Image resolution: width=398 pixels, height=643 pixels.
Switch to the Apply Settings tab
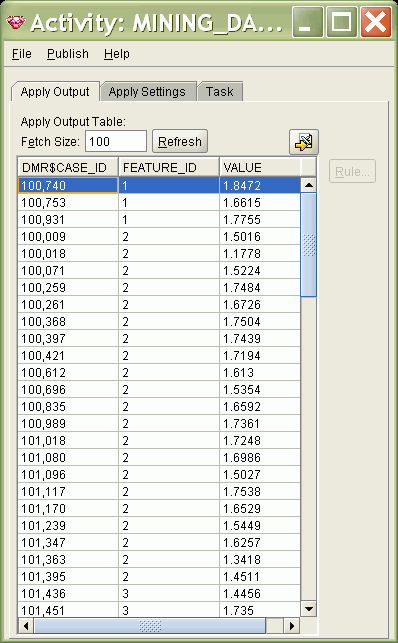click(147, 91)
